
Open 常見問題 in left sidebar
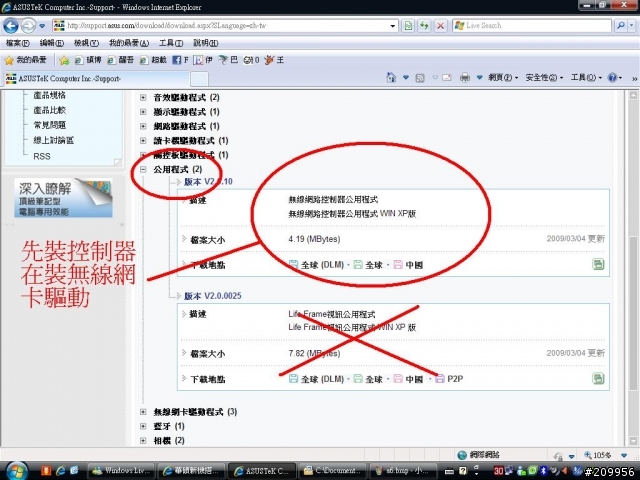[x=49, y=125]
